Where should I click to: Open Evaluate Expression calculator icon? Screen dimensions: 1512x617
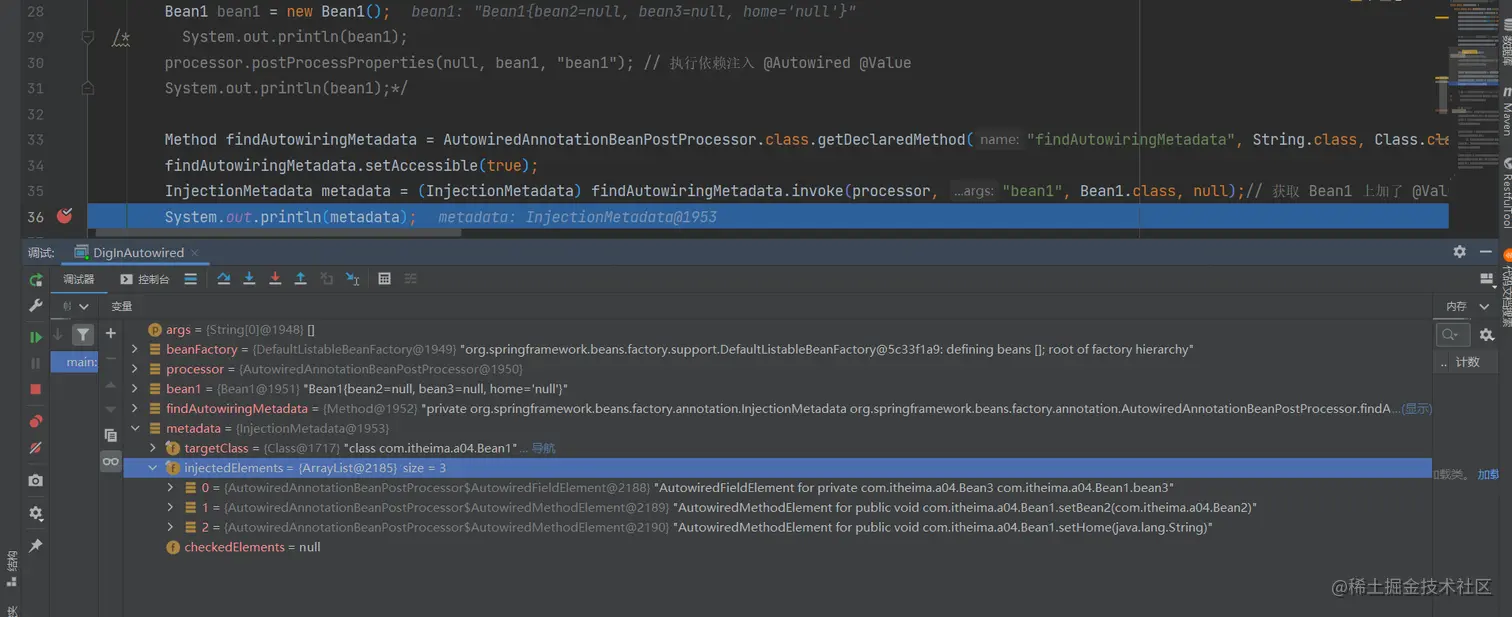click(384, 279)
